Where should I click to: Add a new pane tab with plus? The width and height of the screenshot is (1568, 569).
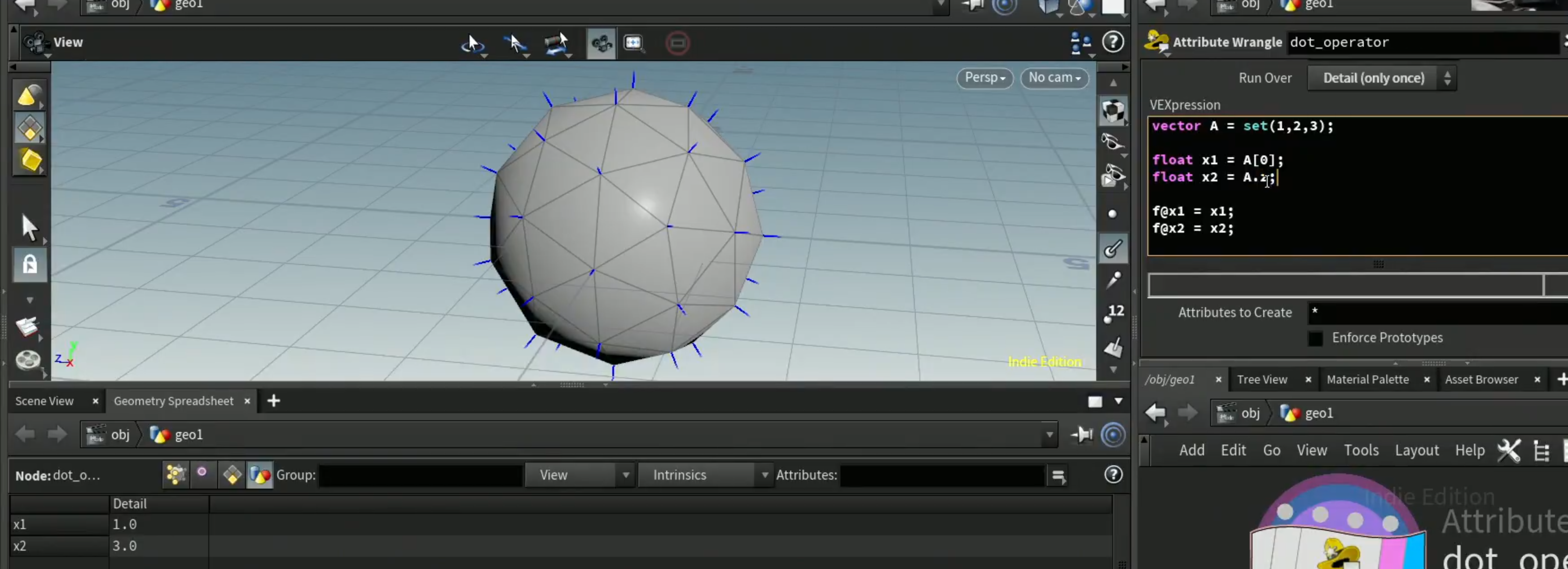tap(274, 401)
